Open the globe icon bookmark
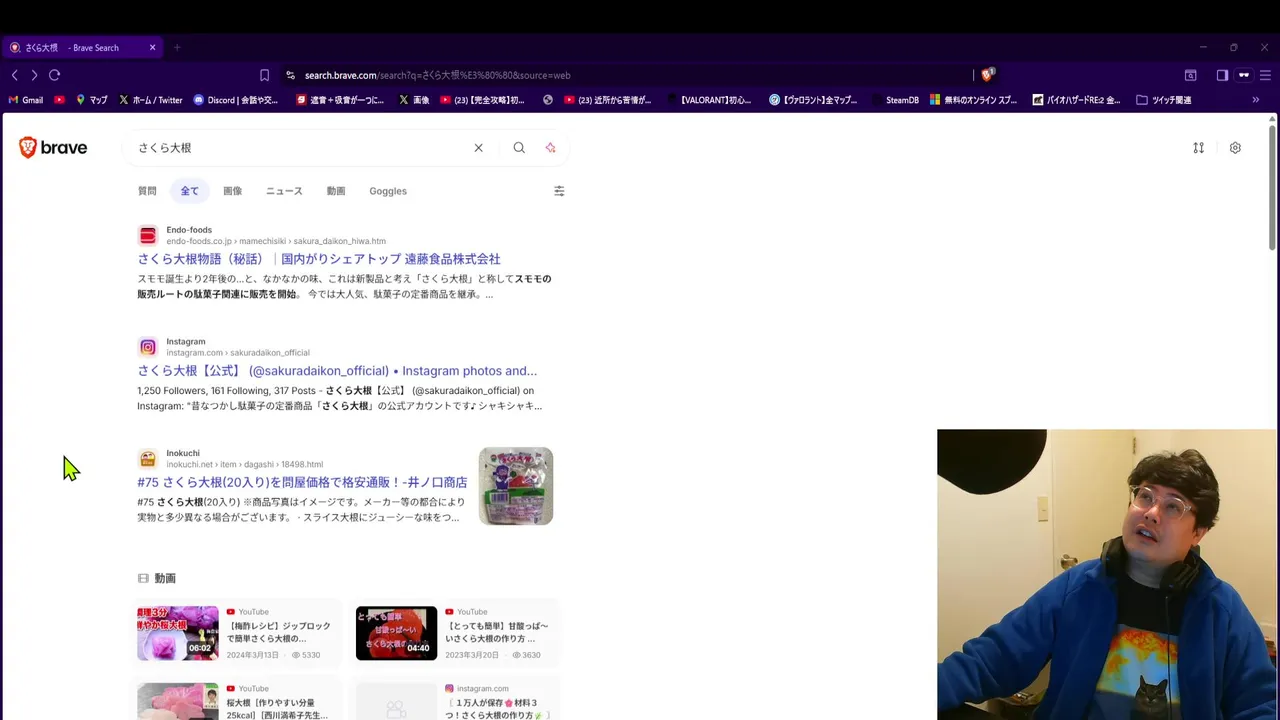 548,100
